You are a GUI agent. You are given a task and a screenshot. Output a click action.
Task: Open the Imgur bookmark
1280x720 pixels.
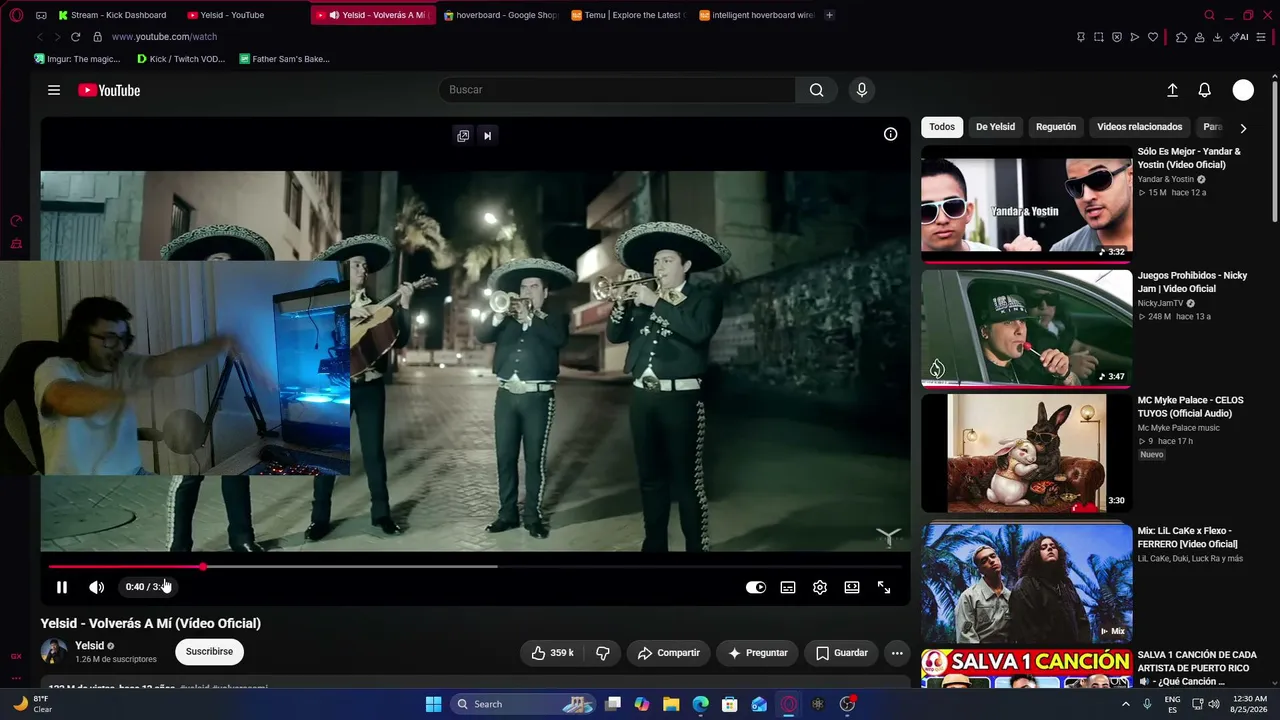[x=77, y=59]
